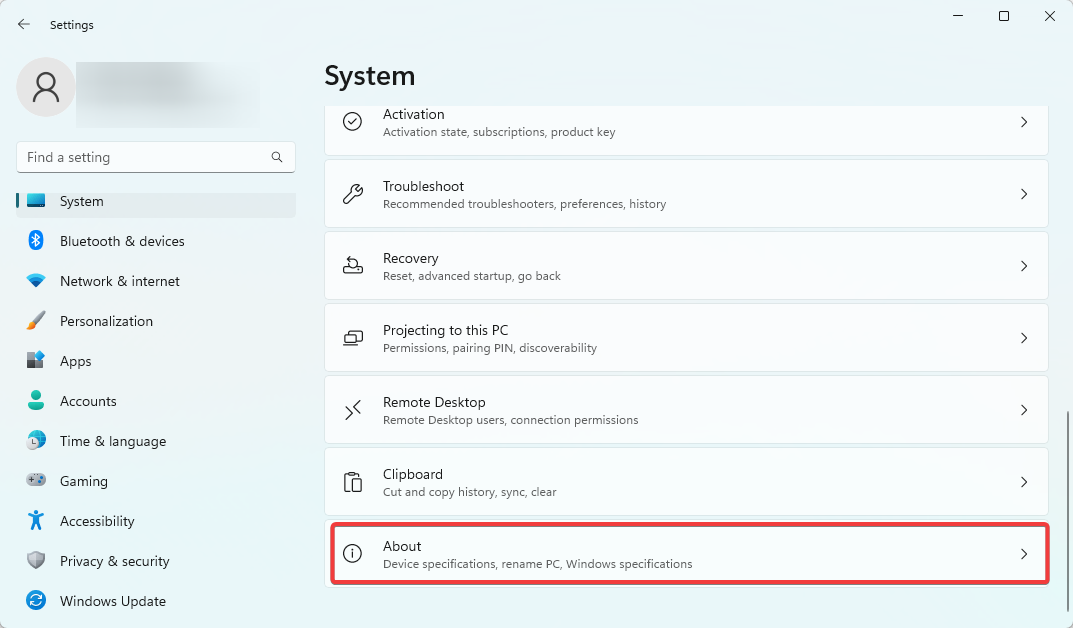Click the Accessibility figure icon
Image resolution: width=1073 pixels, height=628 pixels.
36,521
